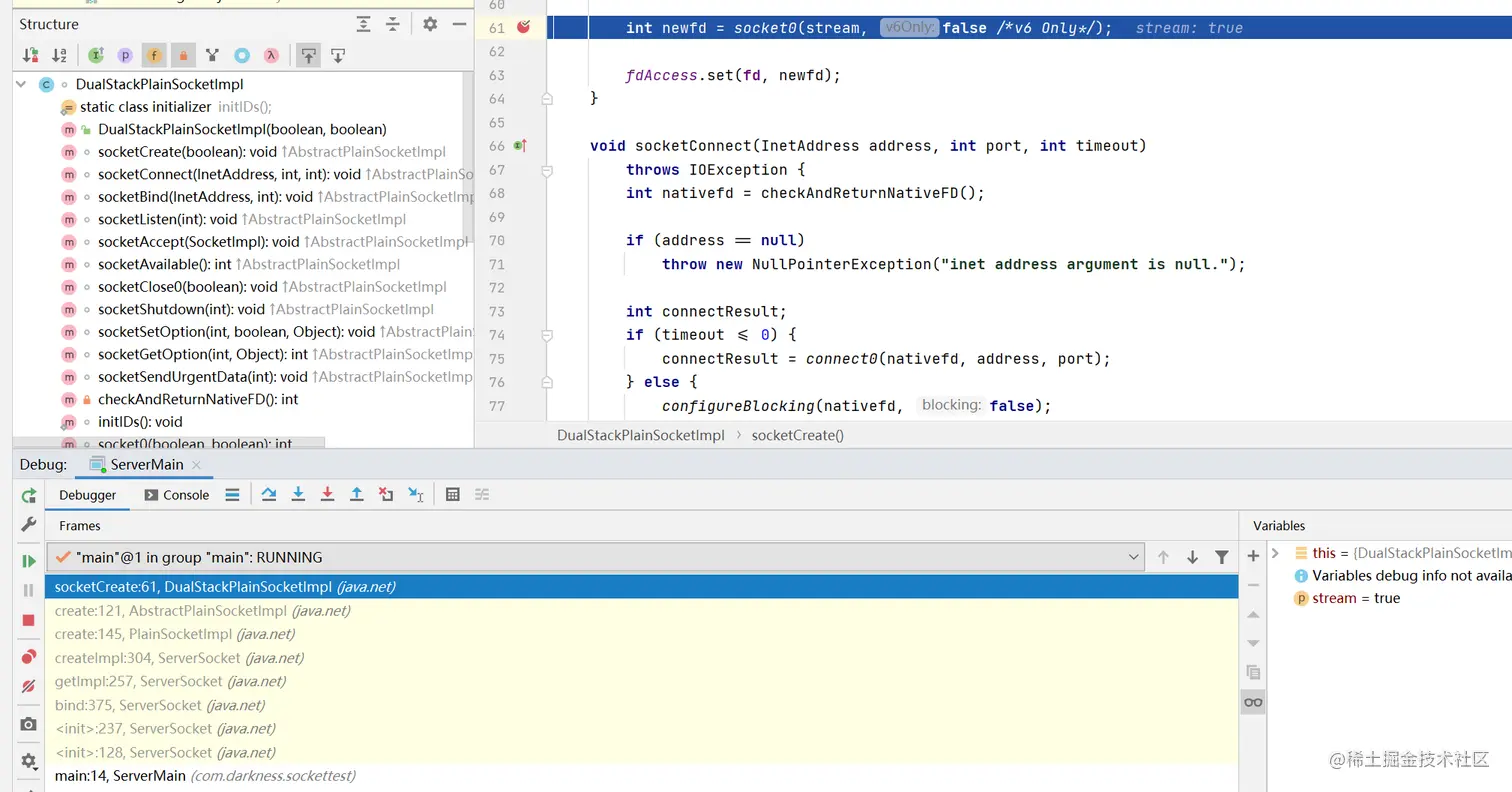Click DualStackPlainSocketImpl breadcrumb
The image size is (1512, 792).
[641, 435]
